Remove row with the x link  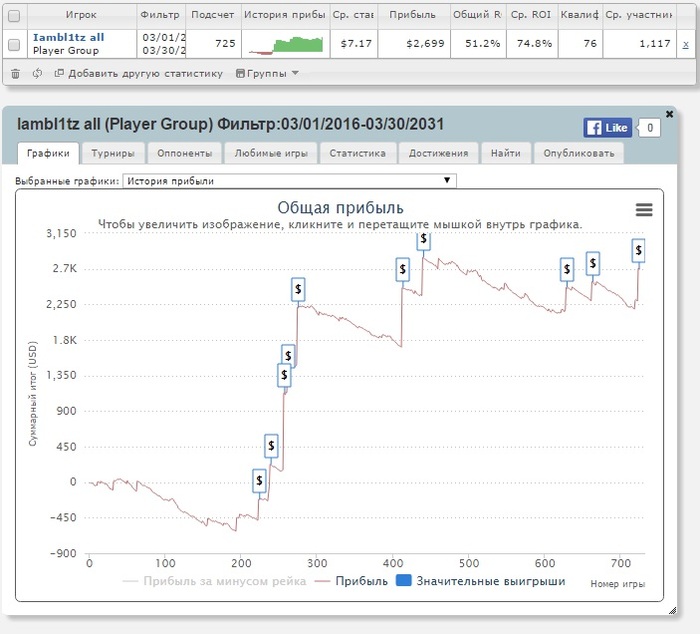(x=685, y=44)
